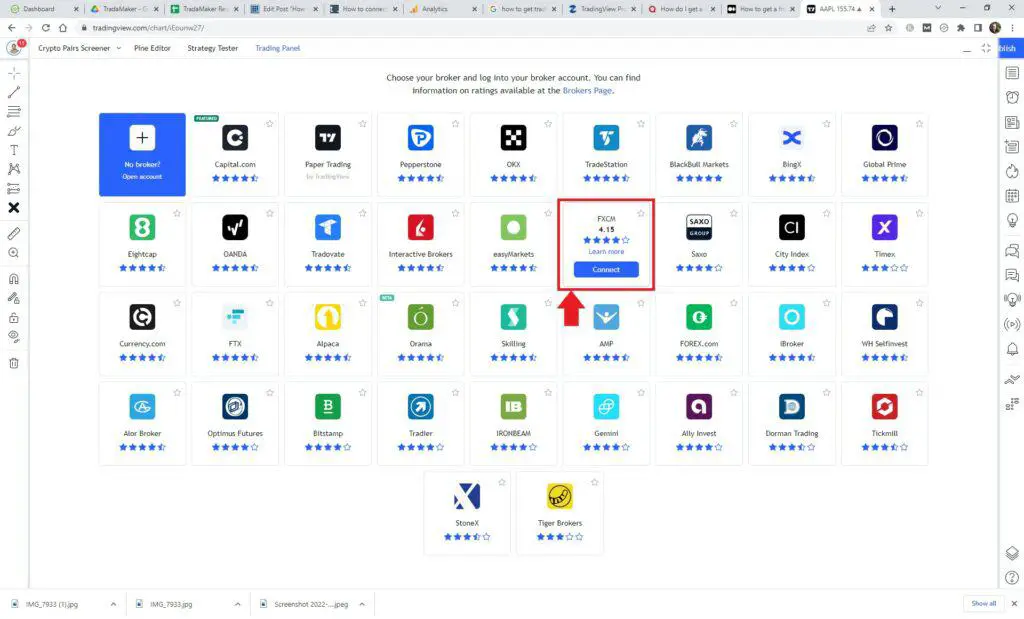
Task: Choose the BlackBull Markets logo
Action: click(x=699, y=138)
